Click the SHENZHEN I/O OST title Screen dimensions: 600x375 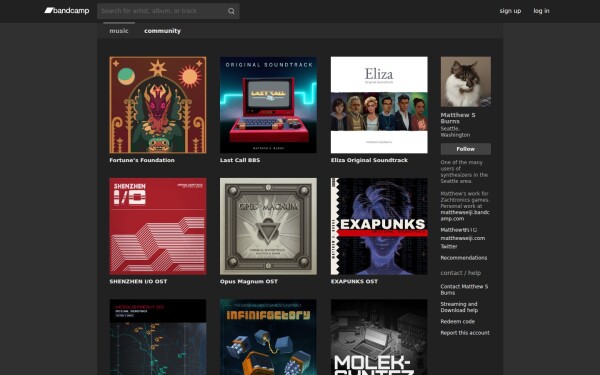pos(138,281)
